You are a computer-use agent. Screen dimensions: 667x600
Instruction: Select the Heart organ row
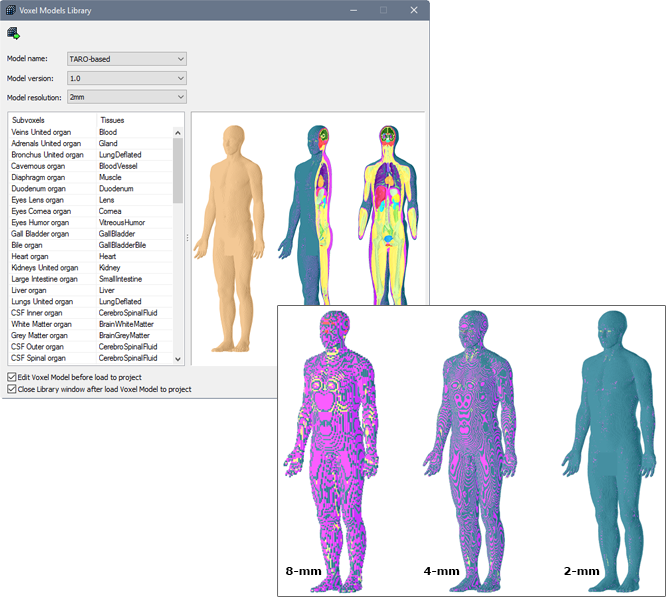click(x=36, y=256)
